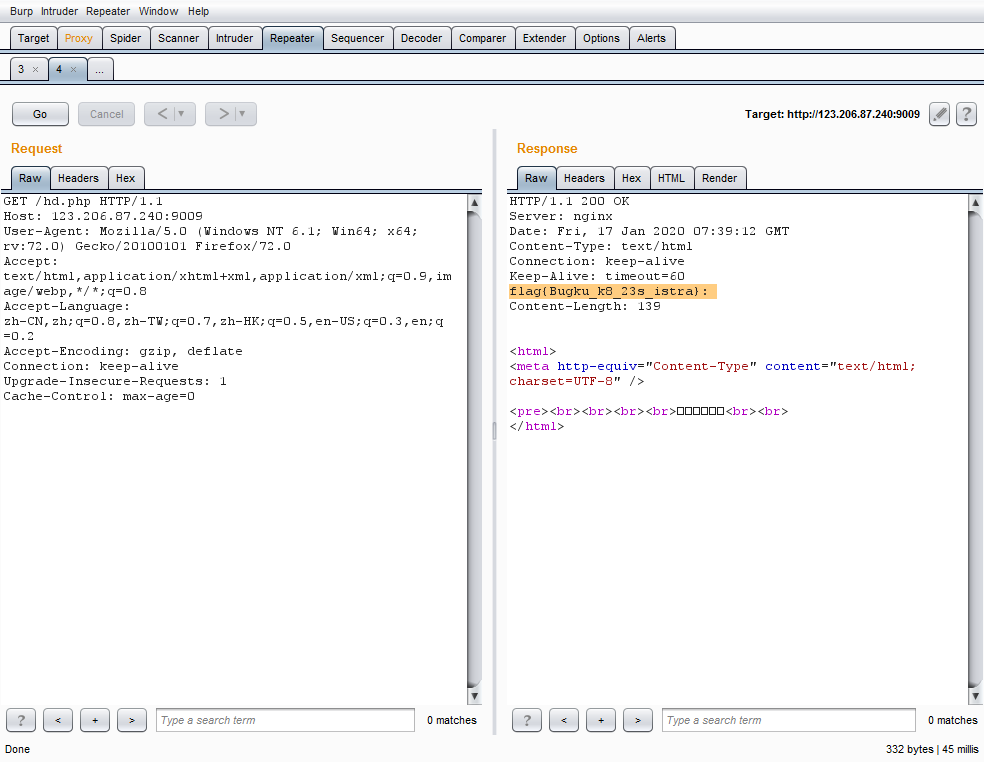
Task: Close Repeater tab 4
Action: coord(73,70)
